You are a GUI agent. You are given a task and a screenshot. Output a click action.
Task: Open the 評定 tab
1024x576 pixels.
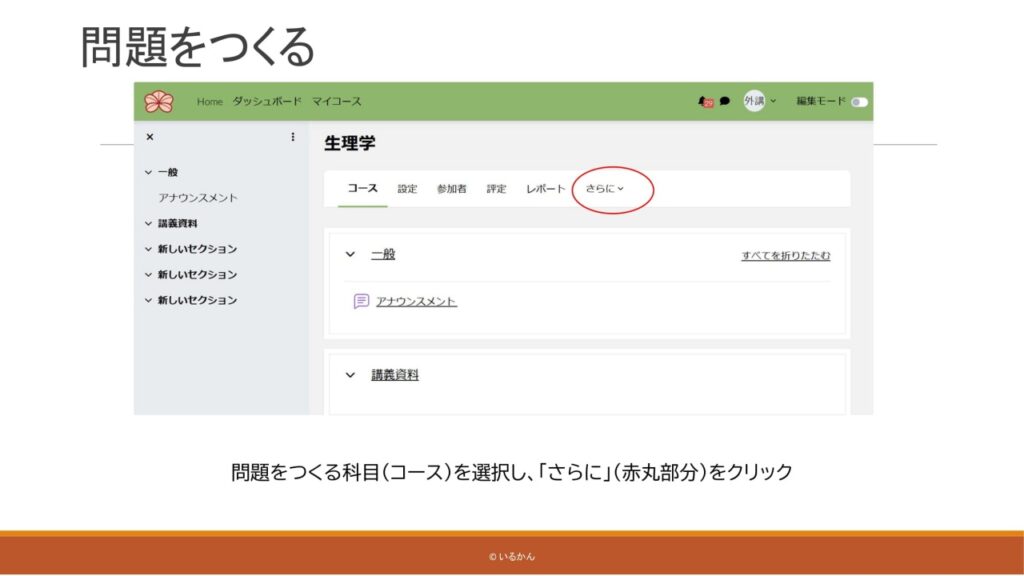(496, 189)
